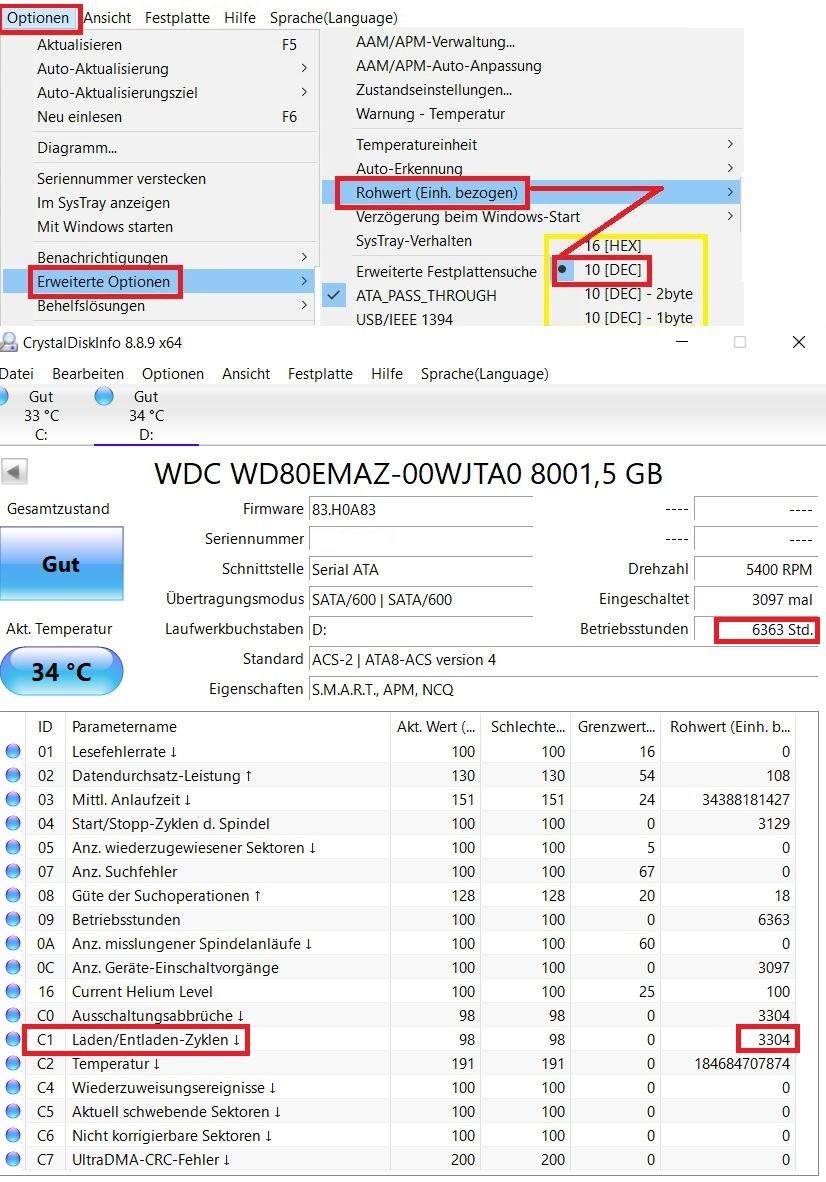Click the empty Seriennummer field
The height and width of the screenshot is (1182, 826).
click(421, 539)
